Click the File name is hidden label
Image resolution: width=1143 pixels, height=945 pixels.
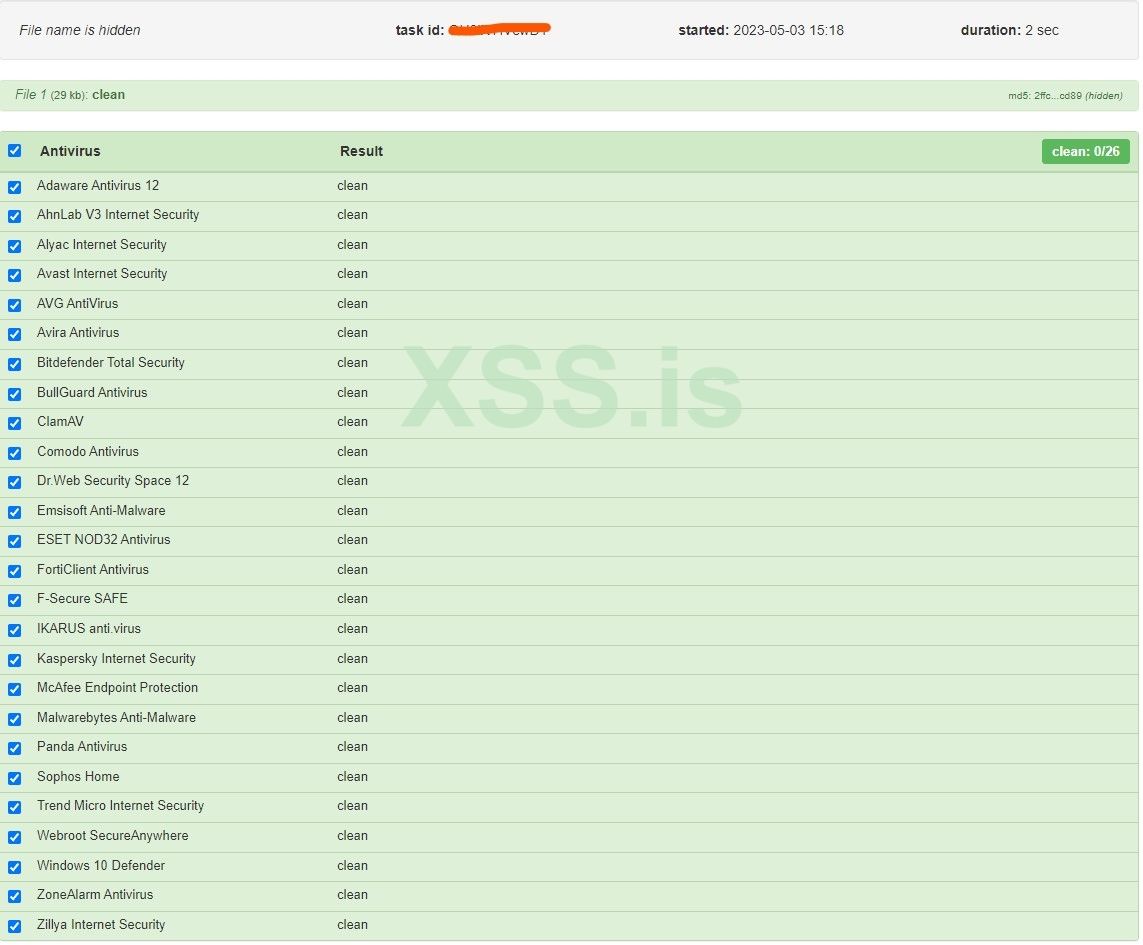[x=79, y=30]
